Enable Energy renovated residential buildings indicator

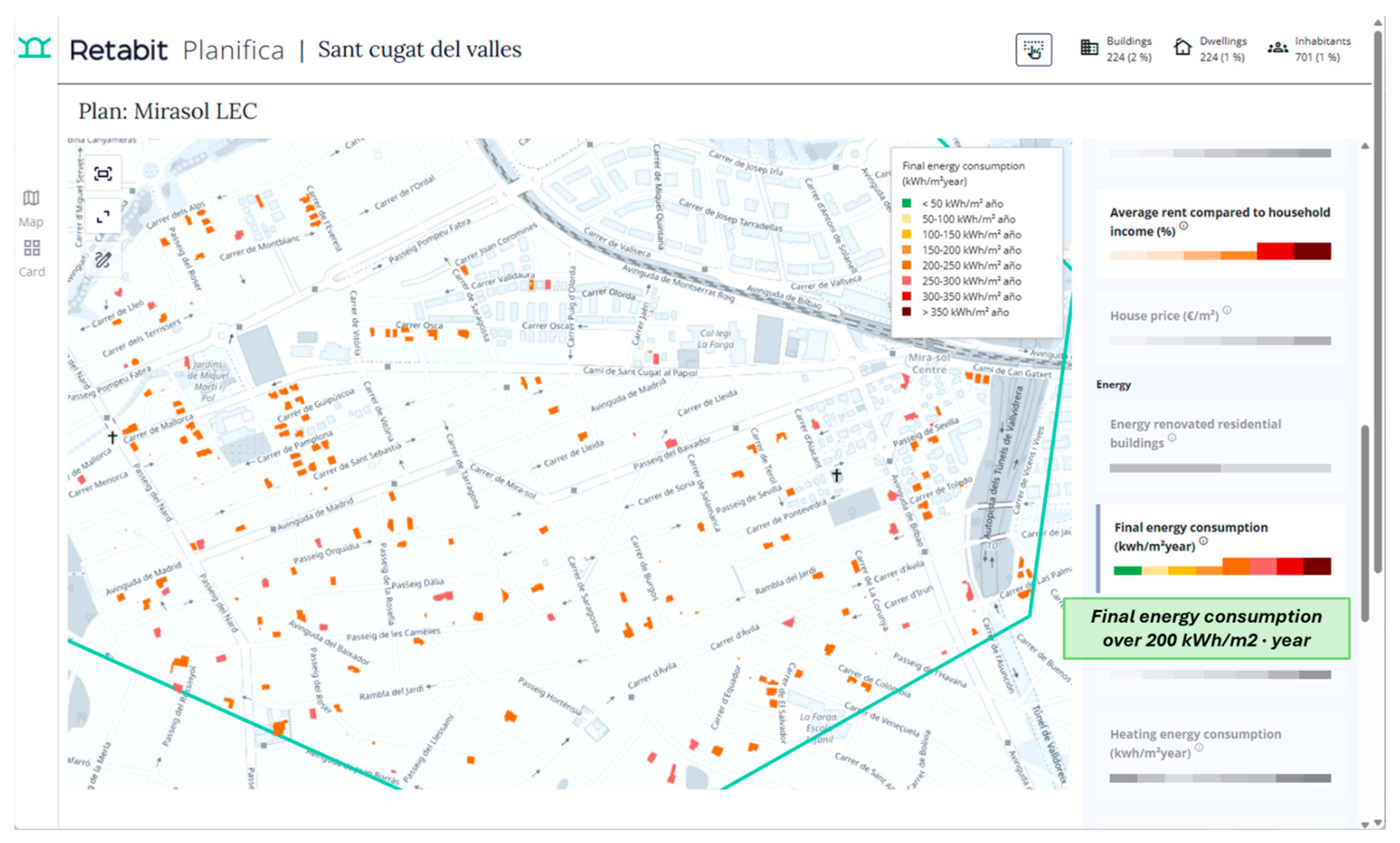(1195, 433)
